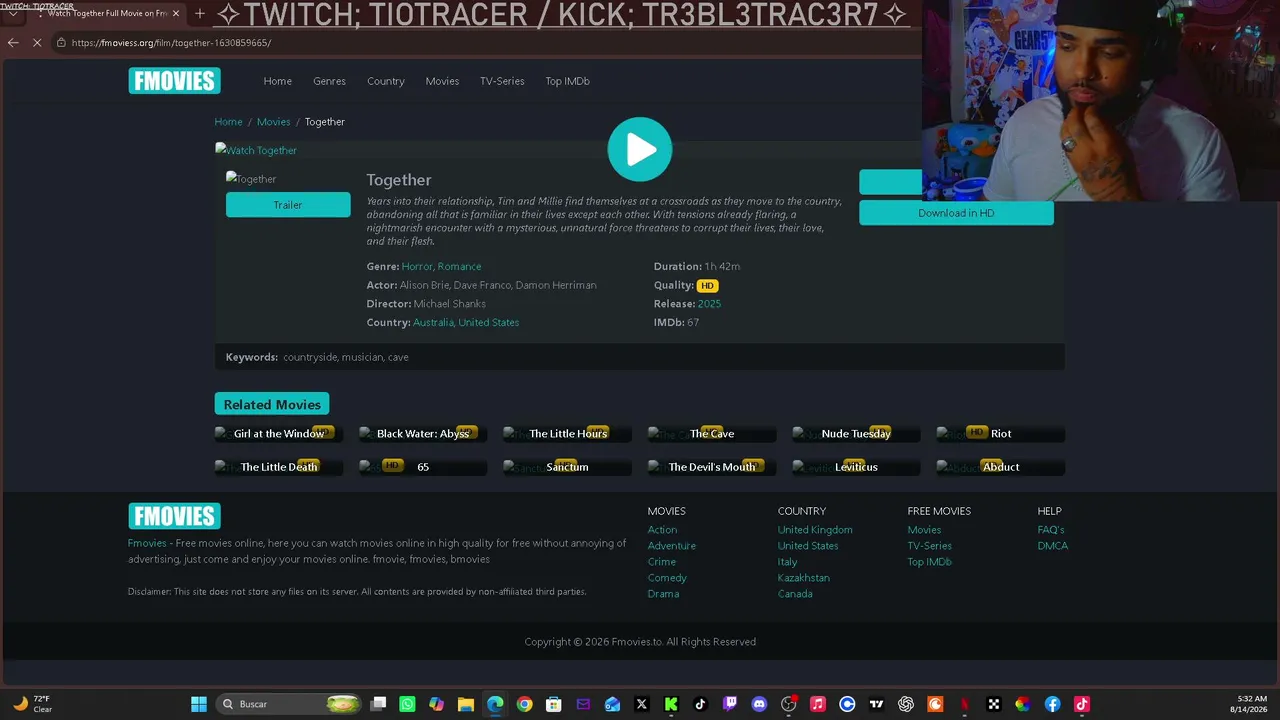Open the Drama category in the footer
Screen dimensions: 1280x720
coord(663,594)
